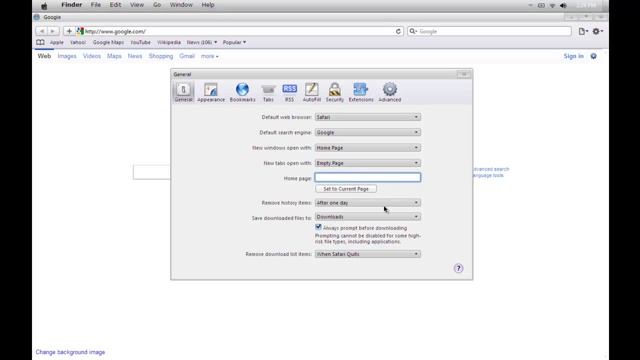Open Remove download list items dropdown
Screen dimensions: 640x360
367,254
